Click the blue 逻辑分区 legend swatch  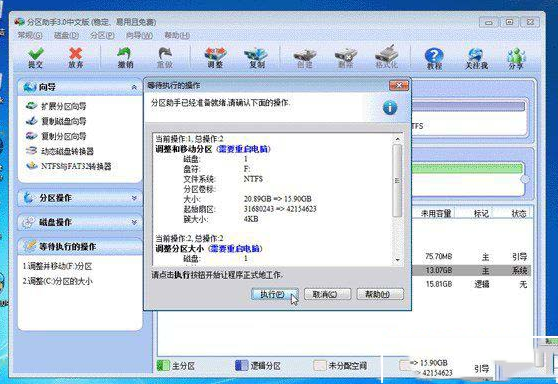(x=241, y=365)
